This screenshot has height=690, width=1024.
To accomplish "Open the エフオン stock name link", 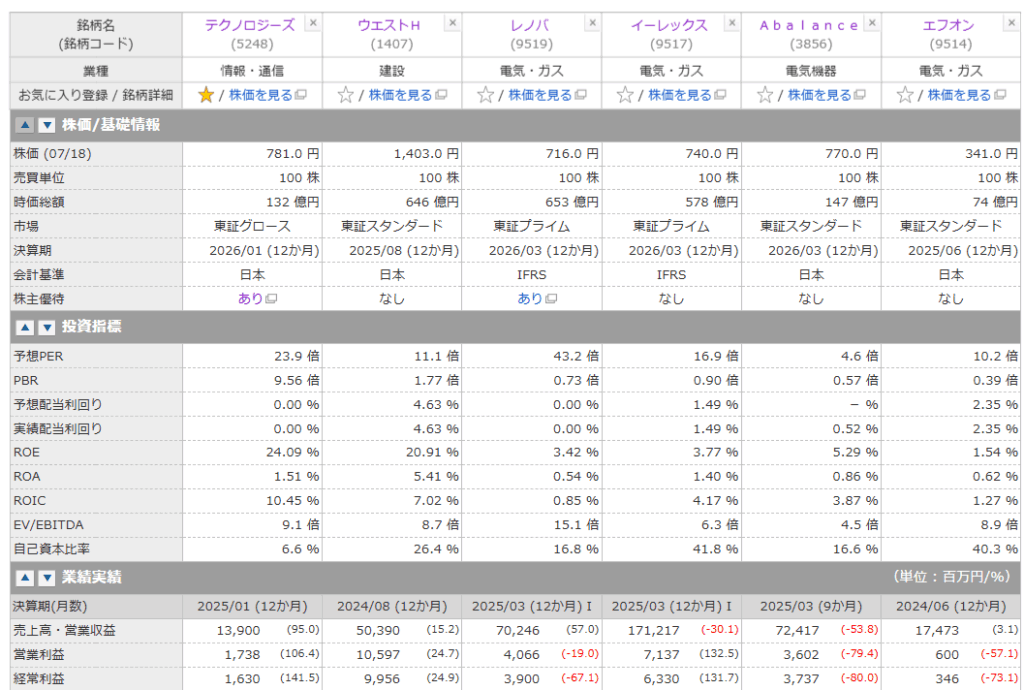I will [x=949, y=25].
